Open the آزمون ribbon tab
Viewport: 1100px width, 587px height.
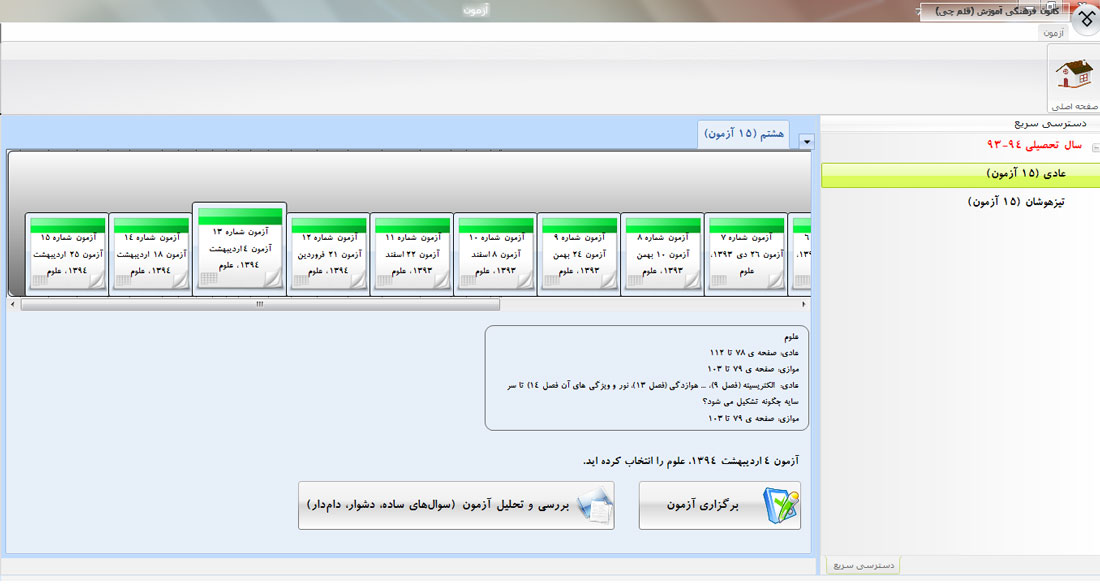[x=1054, y=32]
